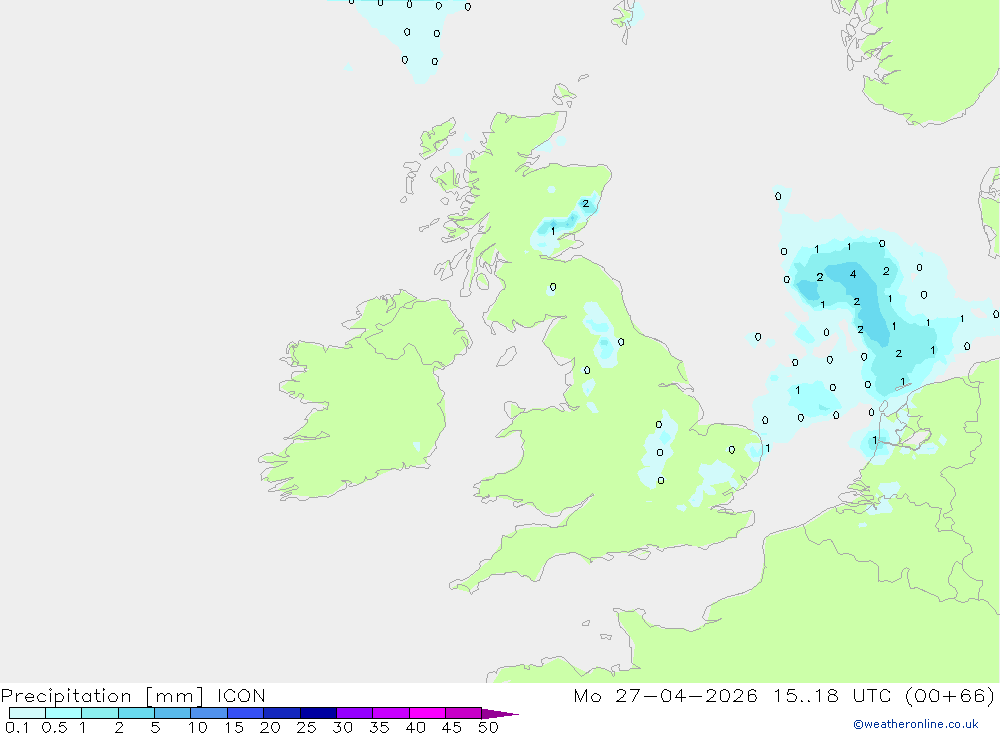Click the '20' legend scale label
Viewport: 1000px width, 733px height.
[270, 727]
